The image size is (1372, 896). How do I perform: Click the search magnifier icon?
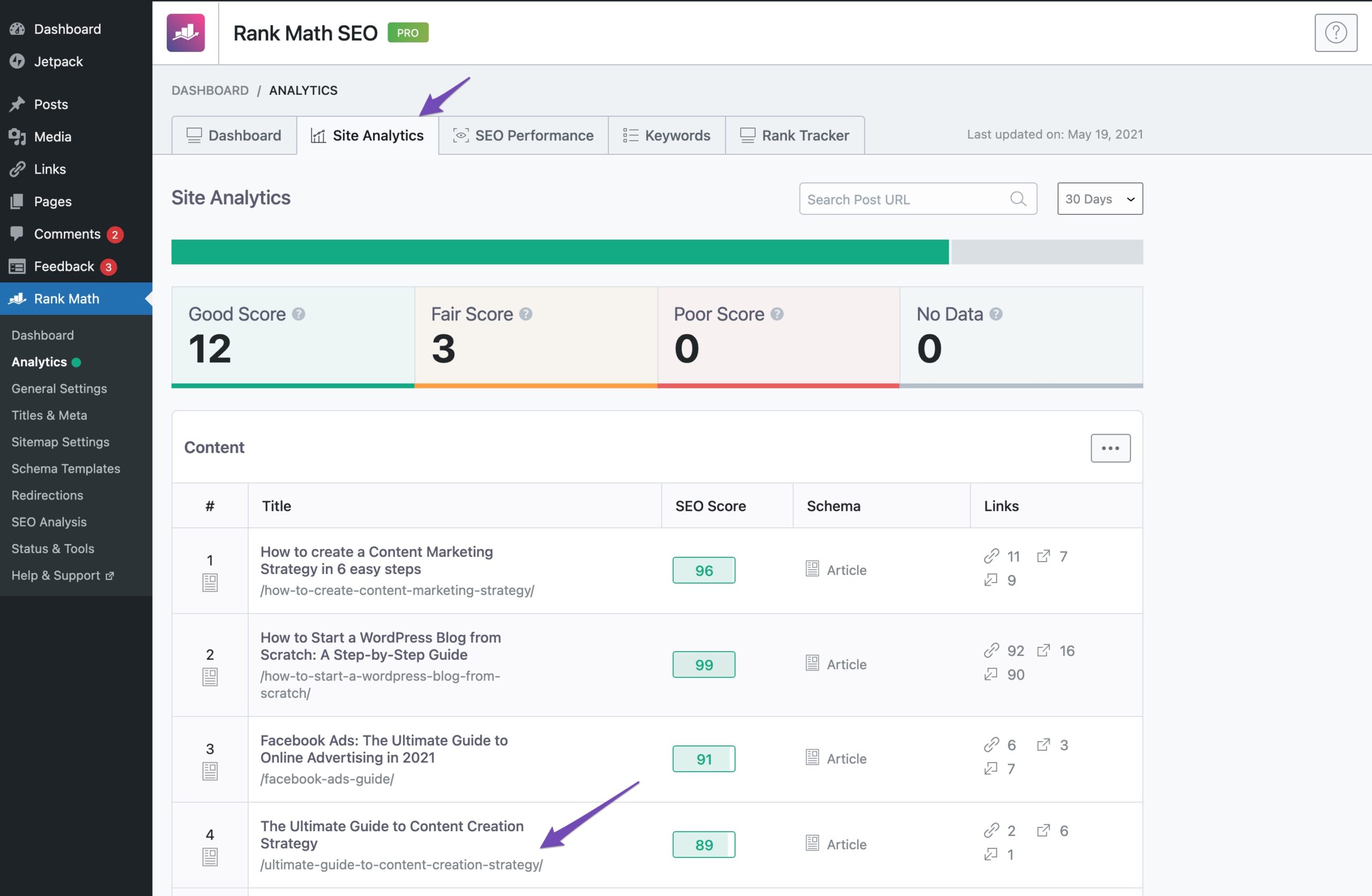click(x=1018, y=199)
